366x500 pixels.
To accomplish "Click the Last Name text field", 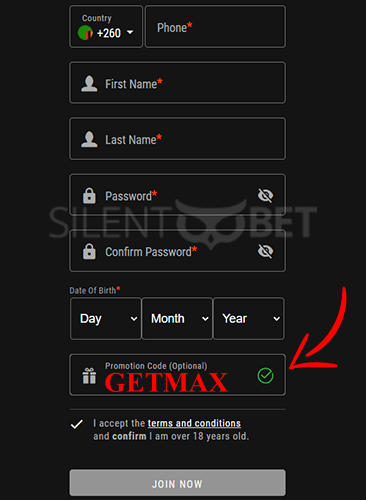I will [x=177, y=139].
